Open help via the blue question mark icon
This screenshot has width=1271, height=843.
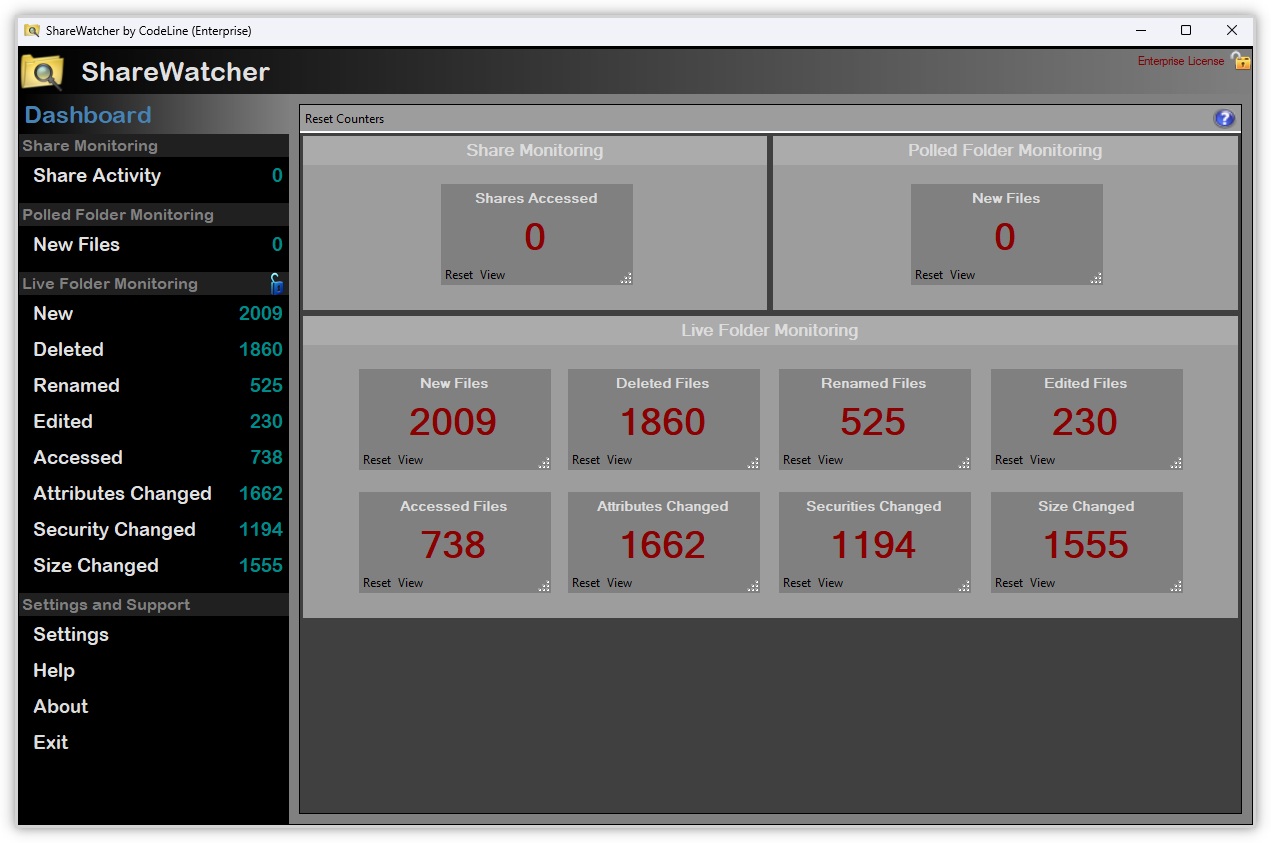tap(1223, 118)
